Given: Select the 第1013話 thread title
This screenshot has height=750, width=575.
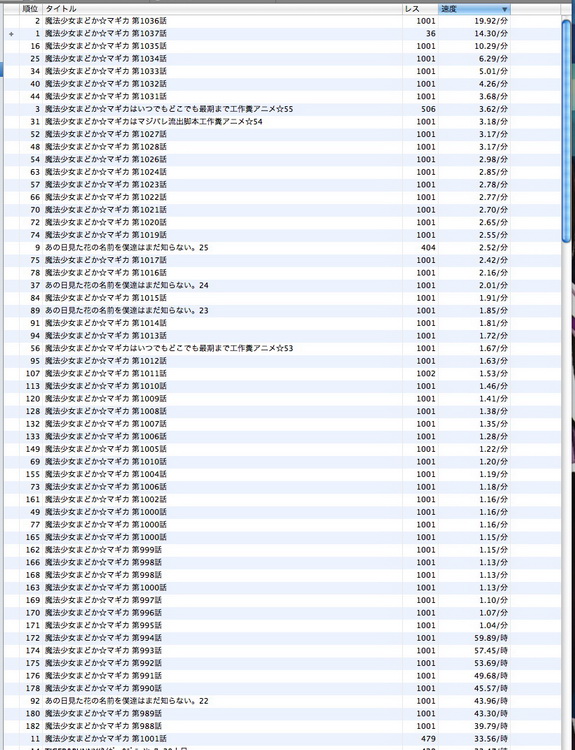Looking at the screenshot, I should (106, 336).
